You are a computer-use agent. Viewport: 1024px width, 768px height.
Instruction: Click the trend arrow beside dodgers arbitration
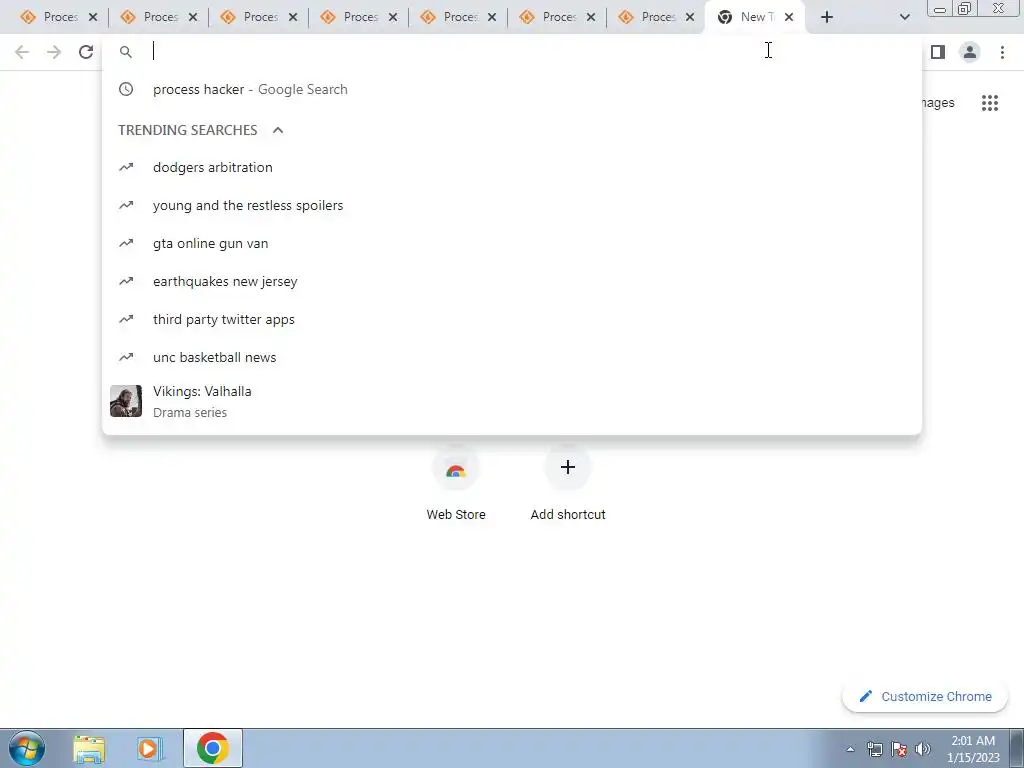click(126, 167)
